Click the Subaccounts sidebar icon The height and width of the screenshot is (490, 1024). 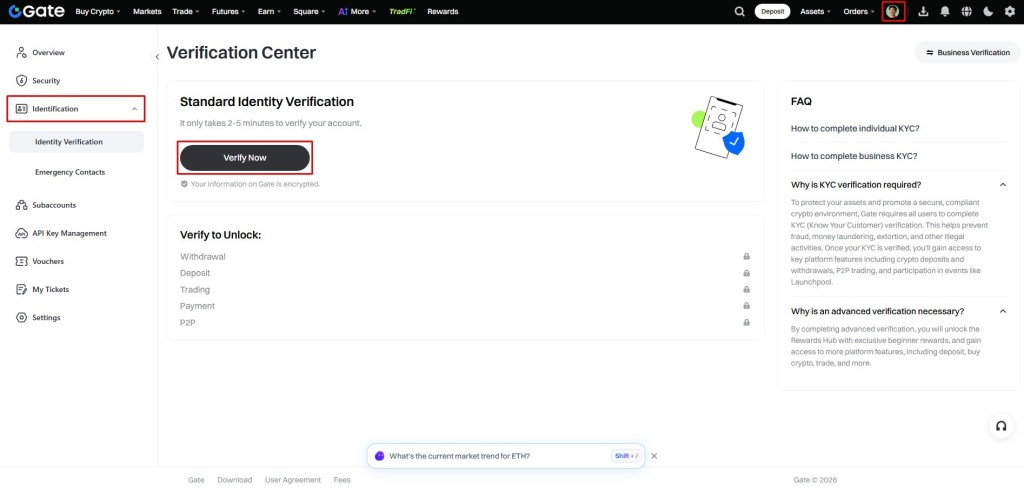click(x=21, y=205)
